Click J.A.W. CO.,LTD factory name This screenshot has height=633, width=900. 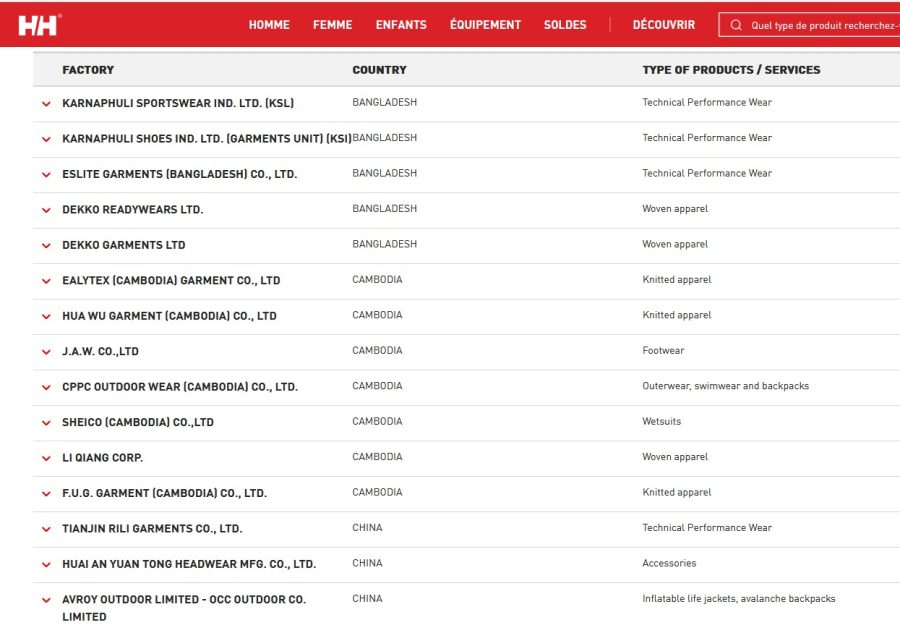pos(100,352)
